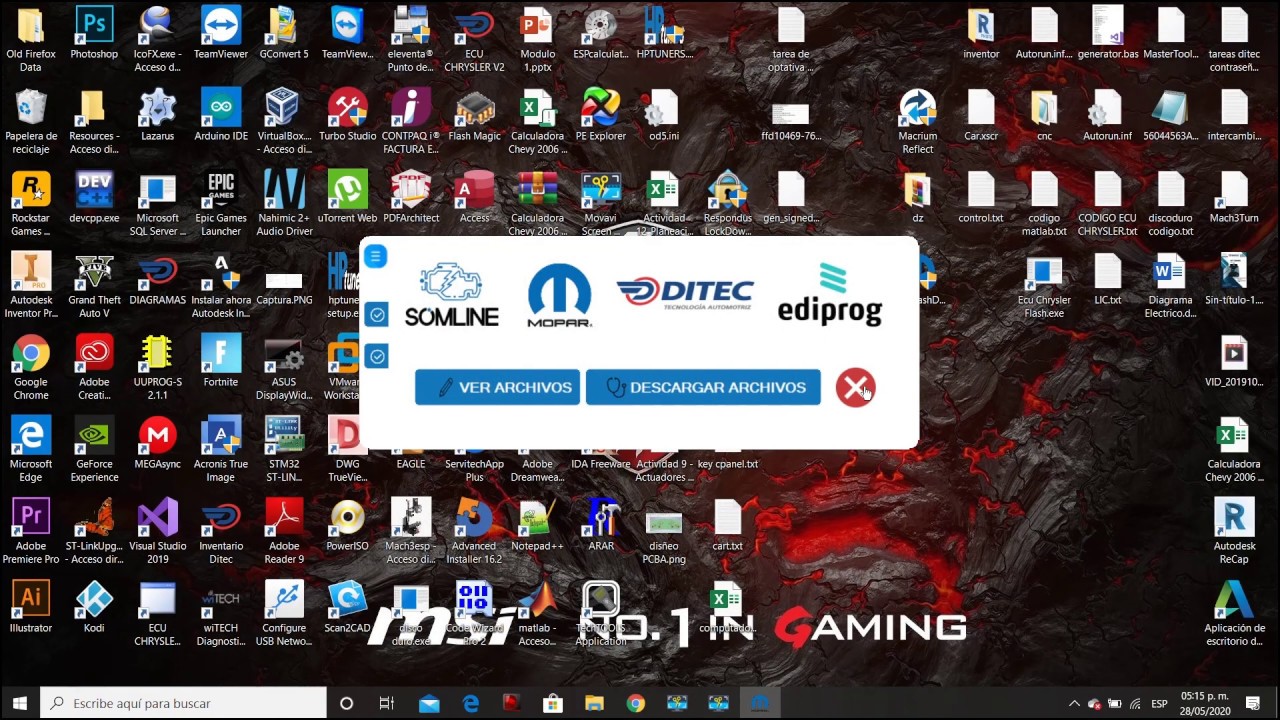Select the Photoshop desktop icon
Image resolution: width=1280 pixels, height=720 pixels.
click(94, 34)
